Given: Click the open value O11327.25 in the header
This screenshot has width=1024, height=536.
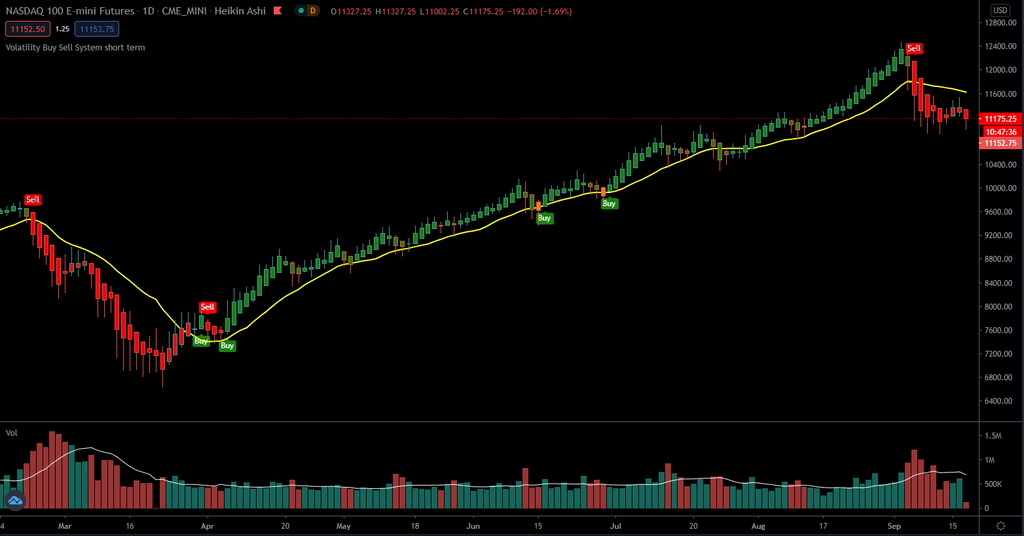Looking at the screenshot, I should coord(351,12).
